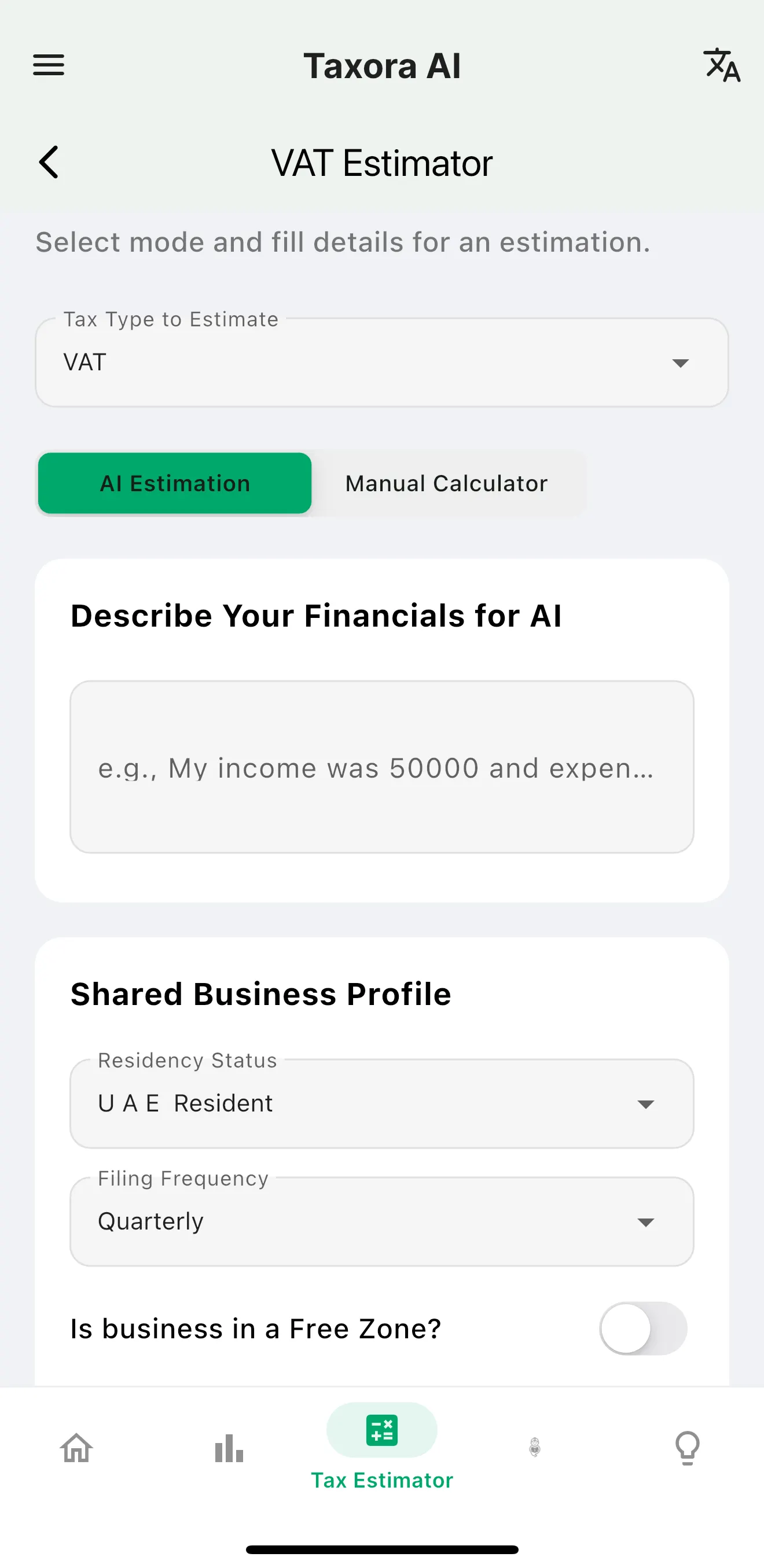The height and width of the screenshot is (1568, 764).
Task: Switch to Manual Calculator mode
Action: [x=447, y=483]
